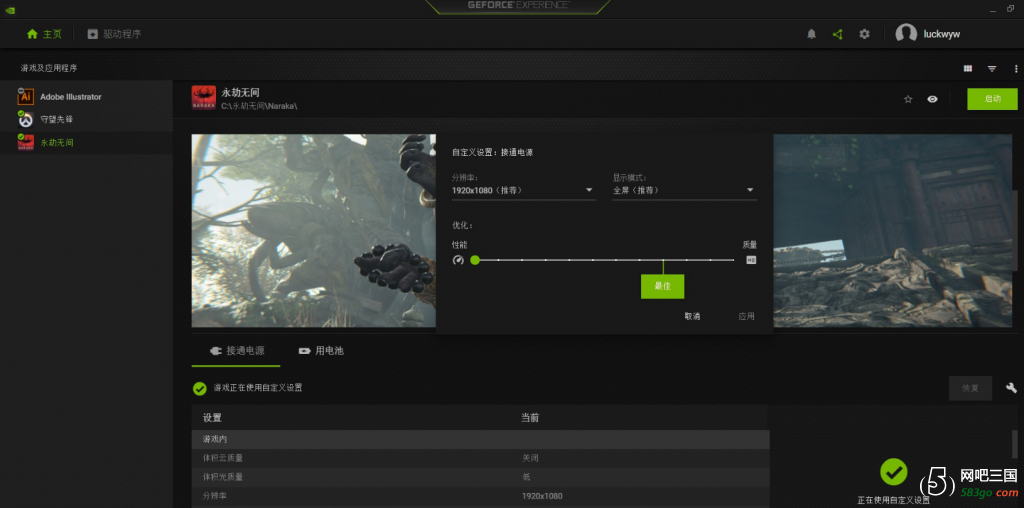Switch to grid view of games
This screenshot has width=1024, height=508.
[968, 69]
